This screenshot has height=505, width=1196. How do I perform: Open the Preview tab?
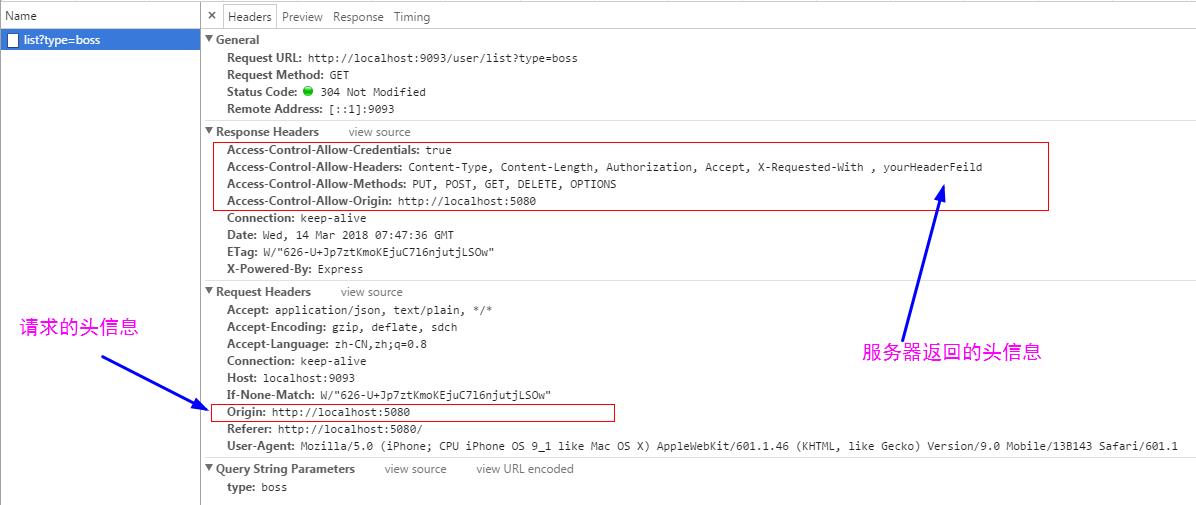pos(302,17)
